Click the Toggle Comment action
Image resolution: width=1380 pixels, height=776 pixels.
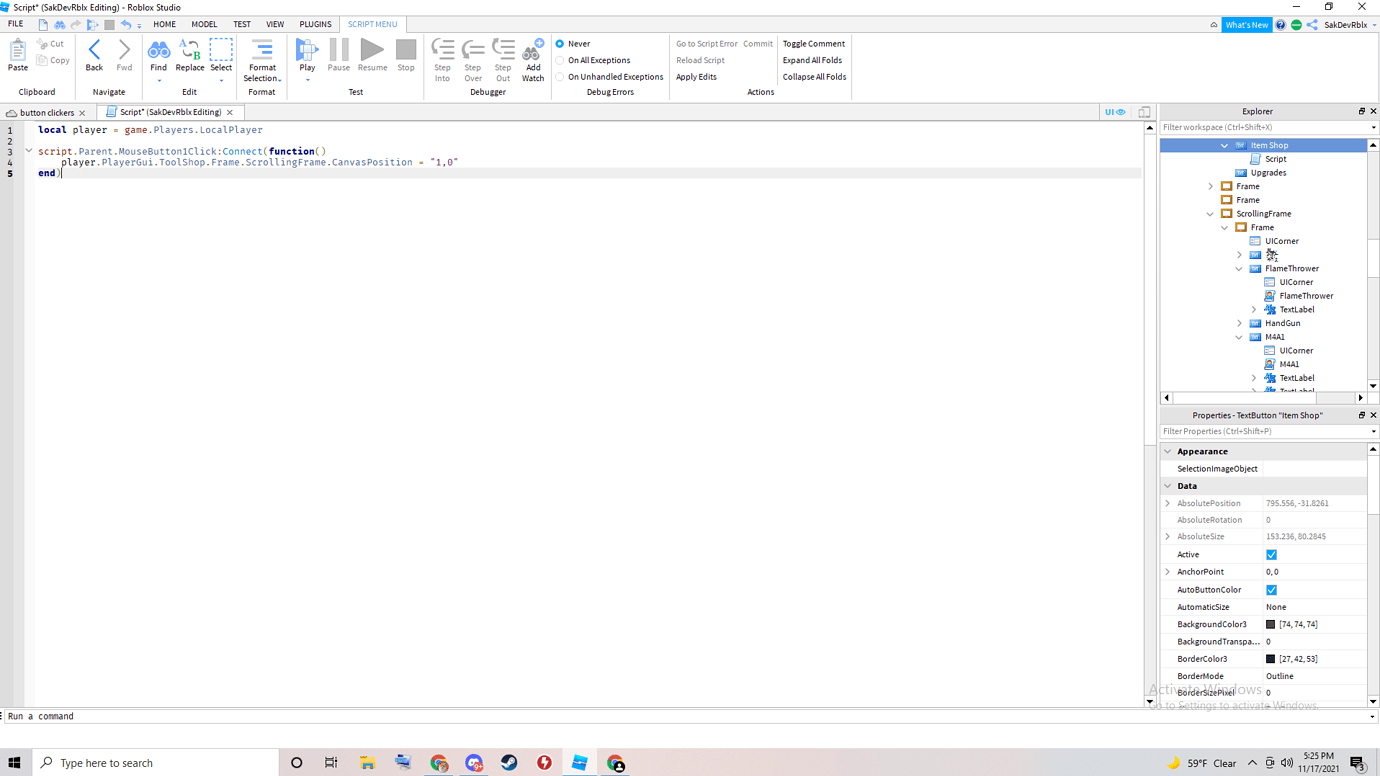pyautogui.click(x=814, y=43)
